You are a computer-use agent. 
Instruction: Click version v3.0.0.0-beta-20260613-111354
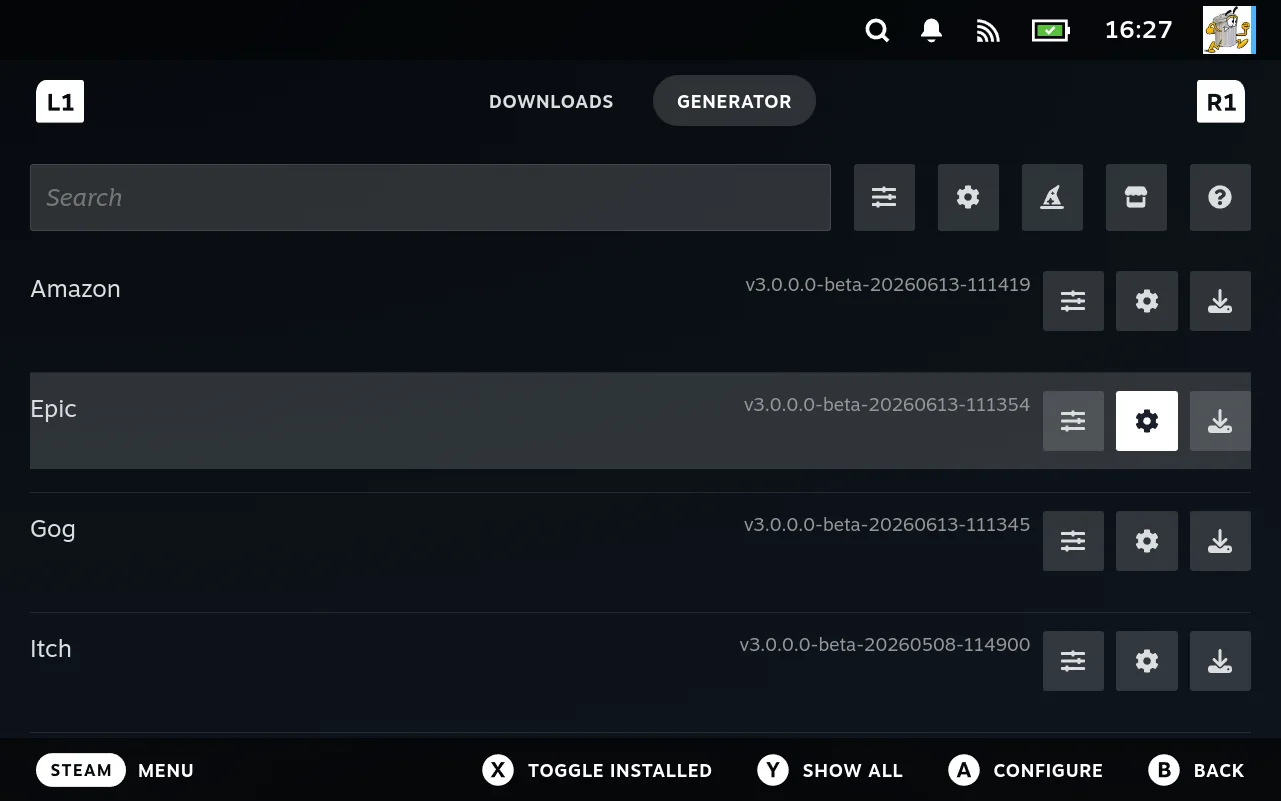pos(887,405)
